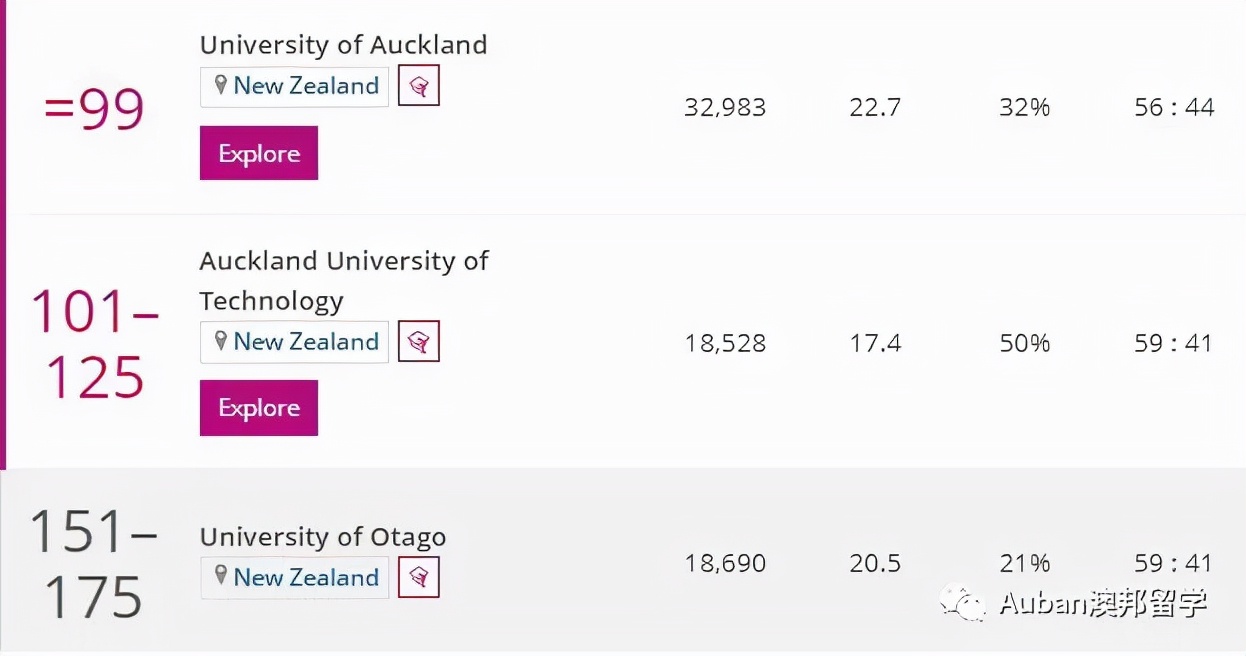Click graduation cap icon for University of Auckland

point(419,86)
